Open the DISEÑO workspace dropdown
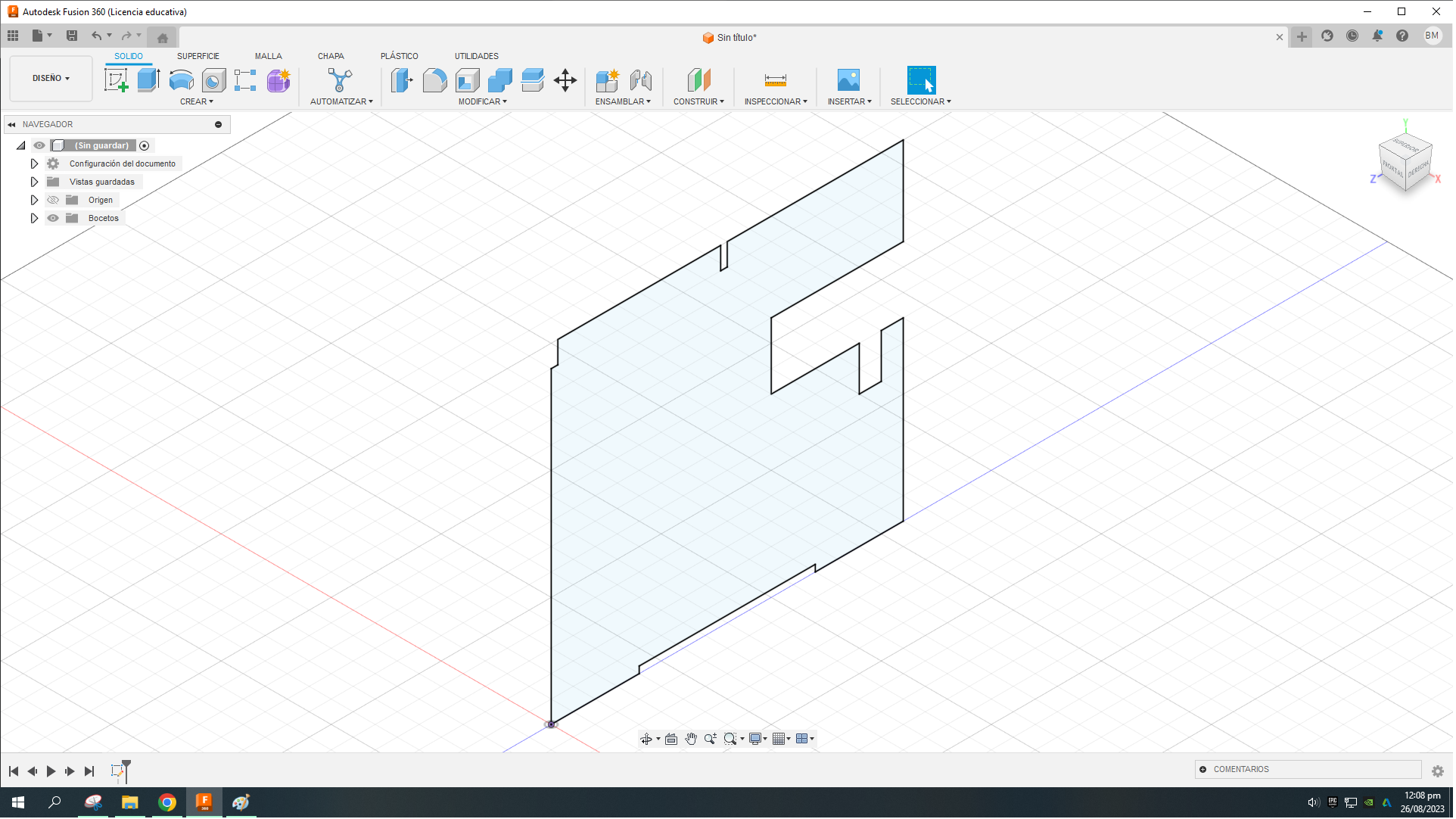Viewport: 1456px width, 819px height. click(x=51, y=78)
